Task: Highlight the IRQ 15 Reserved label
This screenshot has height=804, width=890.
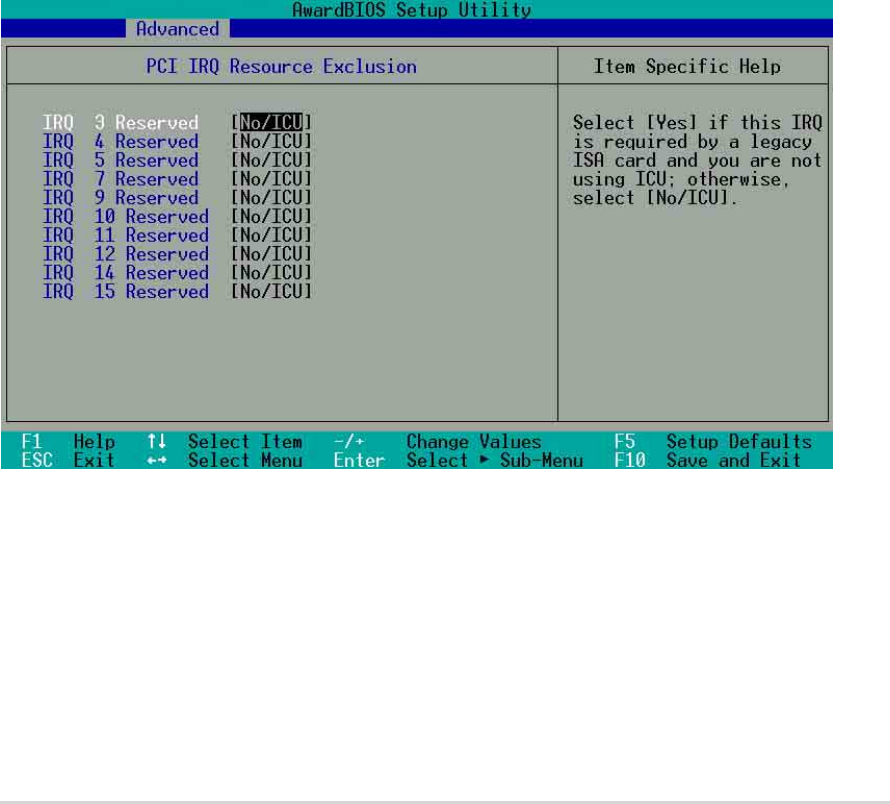Action: (x=126, y=291)
